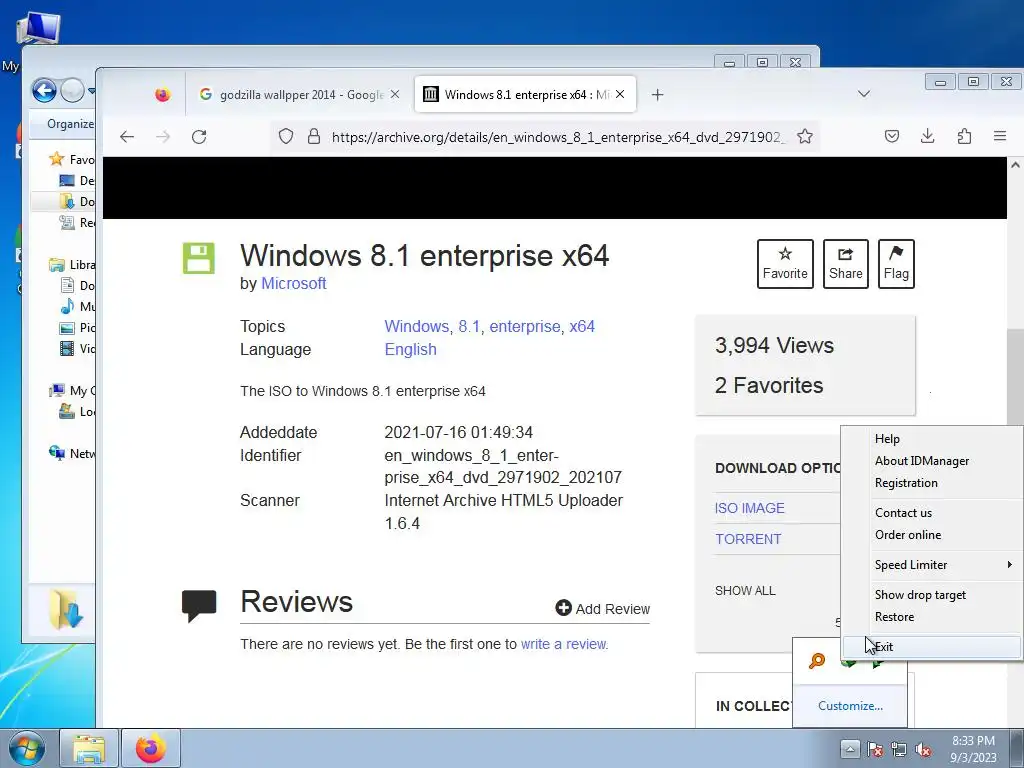This screenshot has width=1024, height=768.
Task: Click the Flag button
Action: (x=896, y=264)
